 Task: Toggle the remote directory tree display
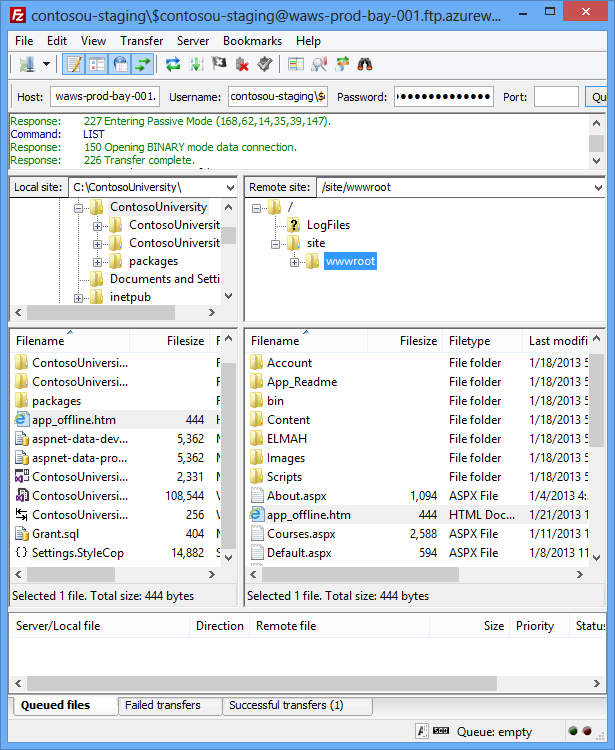pos(121,64)
